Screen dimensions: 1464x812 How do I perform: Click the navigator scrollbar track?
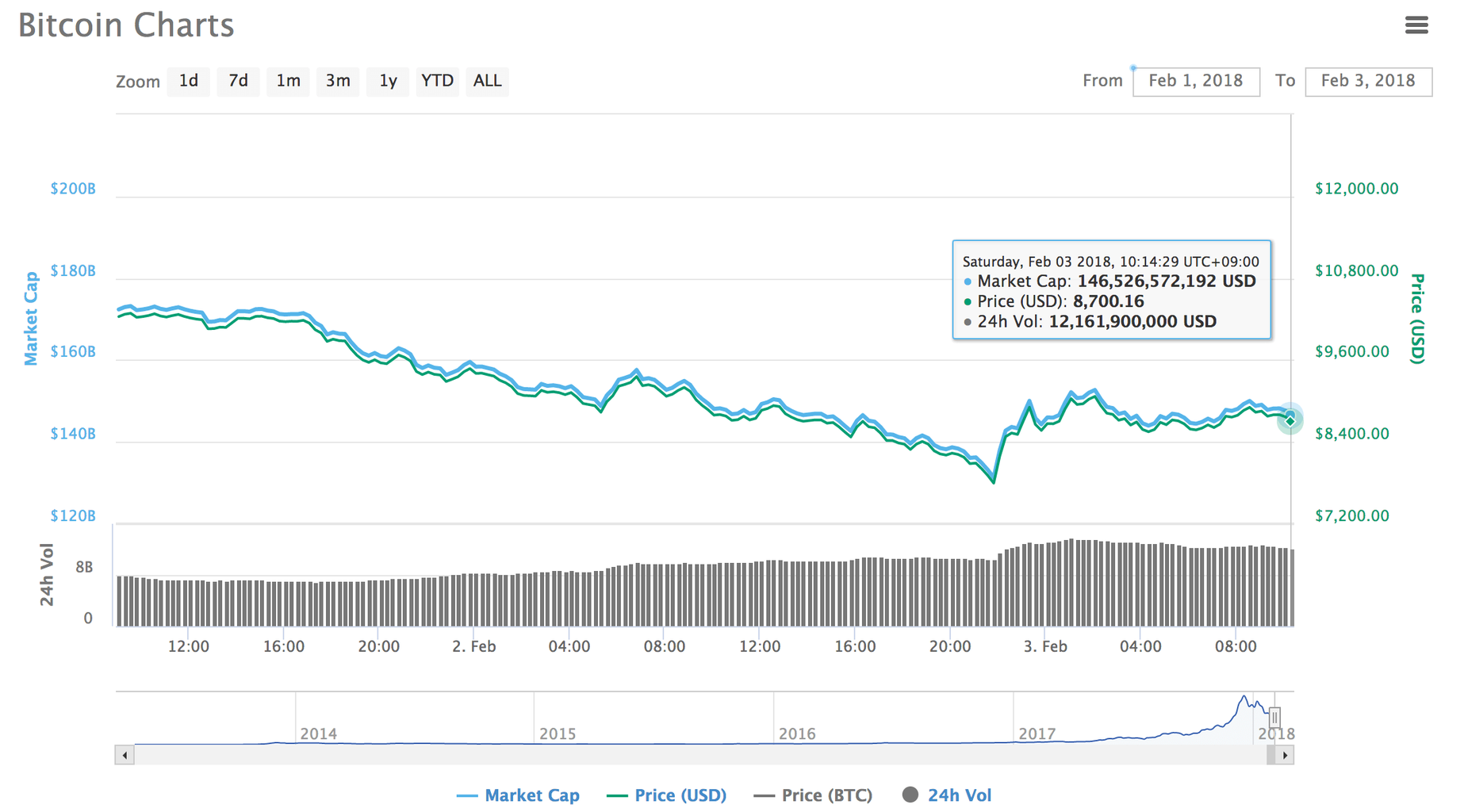pyautogui.click(x=698, y=755)
